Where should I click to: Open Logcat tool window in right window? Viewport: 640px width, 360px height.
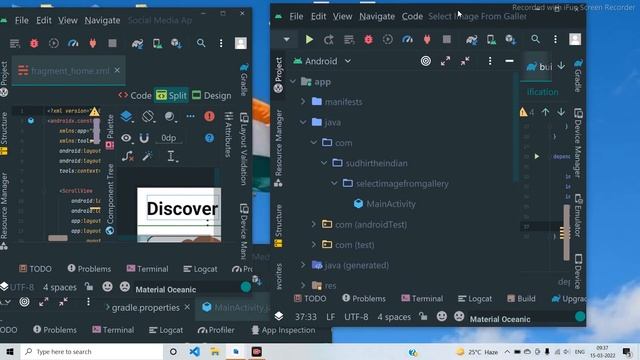[475, 298]
